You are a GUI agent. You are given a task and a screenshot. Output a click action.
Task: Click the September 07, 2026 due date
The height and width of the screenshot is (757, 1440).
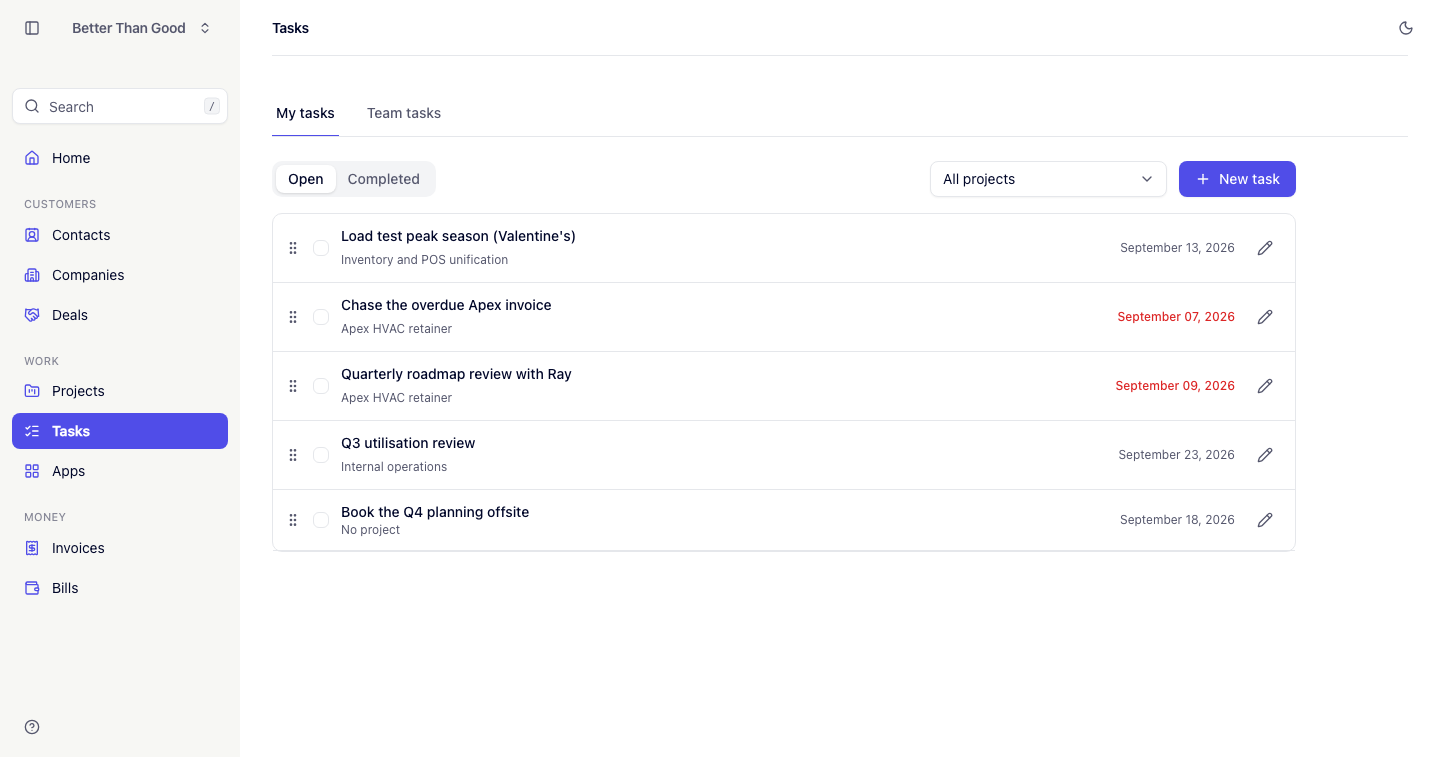tap(1176, 317)
